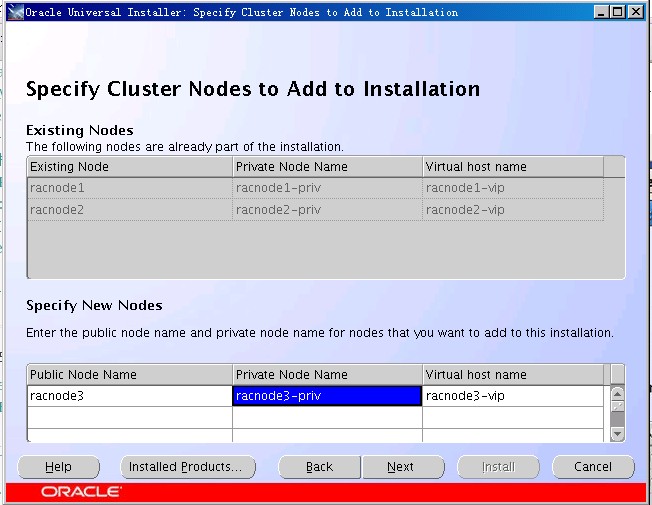Click the Oracle logo in red banner
Screen dimensions: 652x505
(81, 492)
